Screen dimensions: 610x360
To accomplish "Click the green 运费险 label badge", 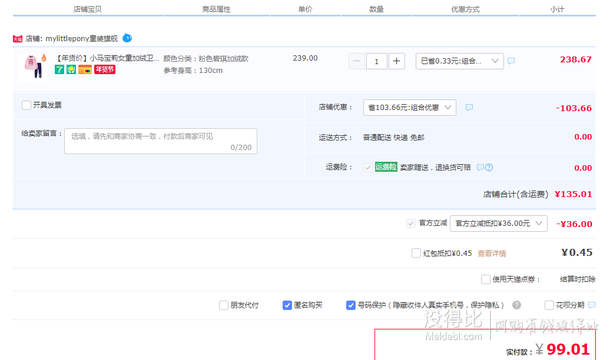I will pyautogui.click(x=386, y=167).
